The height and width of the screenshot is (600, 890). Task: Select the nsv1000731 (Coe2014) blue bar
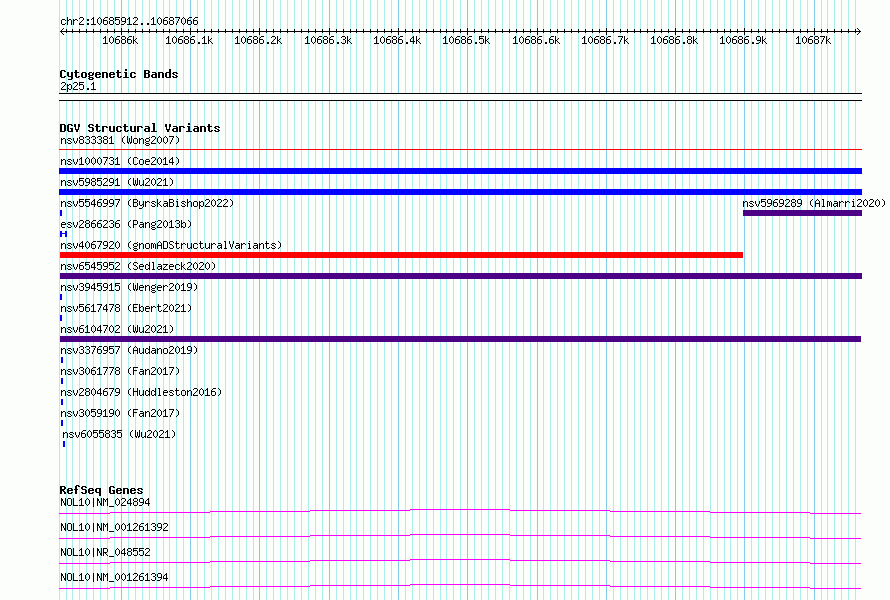point(460,171)
